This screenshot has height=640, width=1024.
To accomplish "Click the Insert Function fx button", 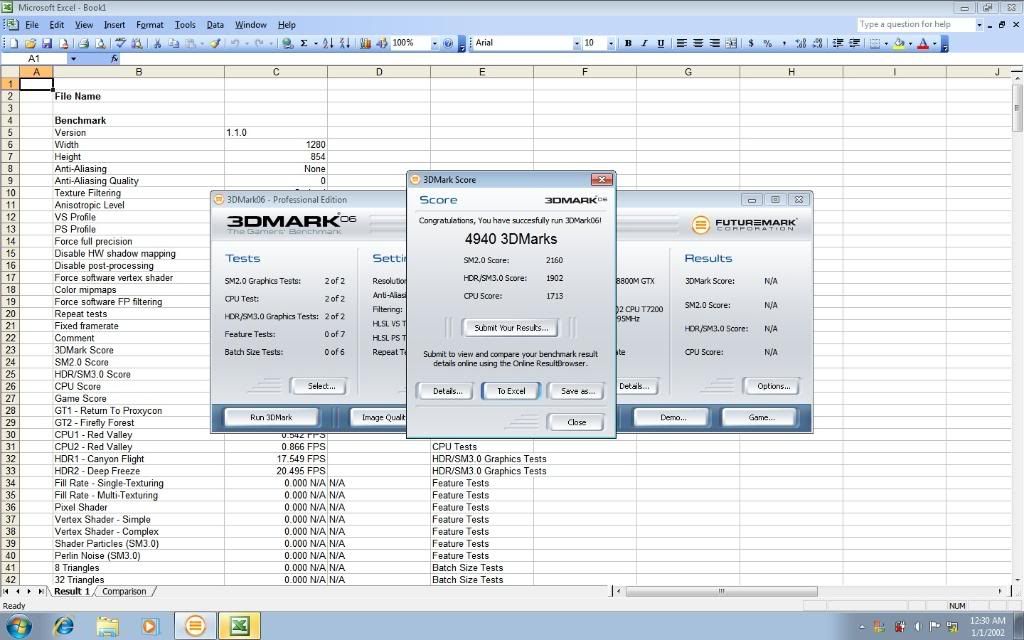I will [x=114, y=59].
